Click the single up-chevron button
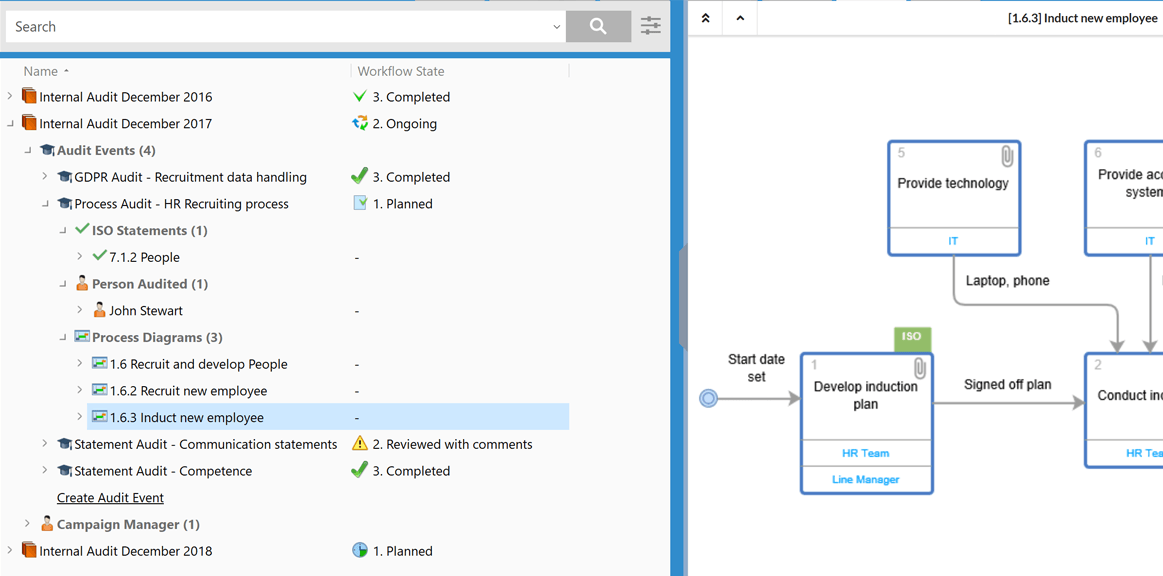The image size is (1163, 576). [740, 19]
